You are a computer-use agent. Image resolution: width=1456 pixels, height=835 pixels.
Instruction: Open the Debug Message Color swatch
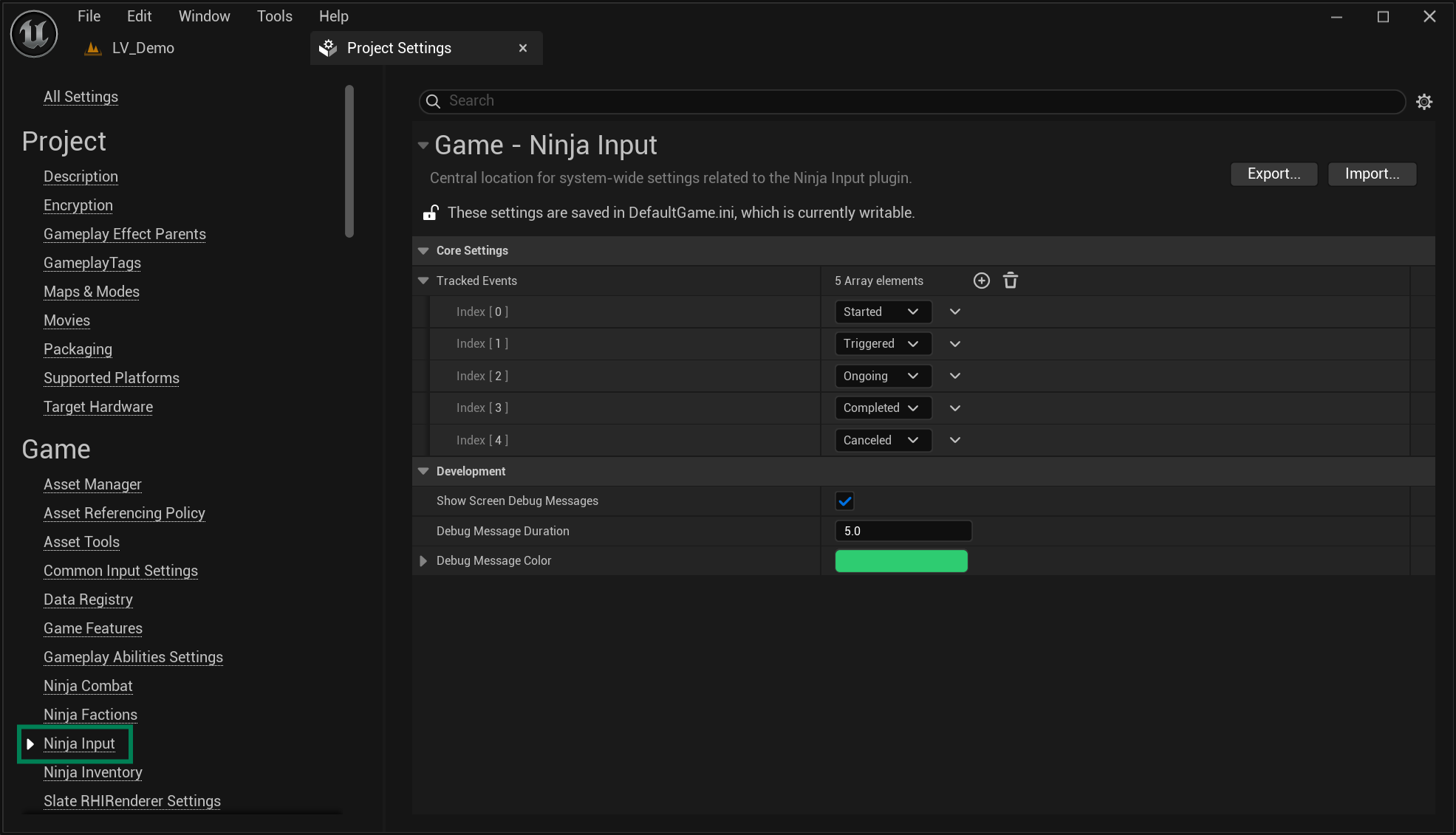(x=901, y=561)
